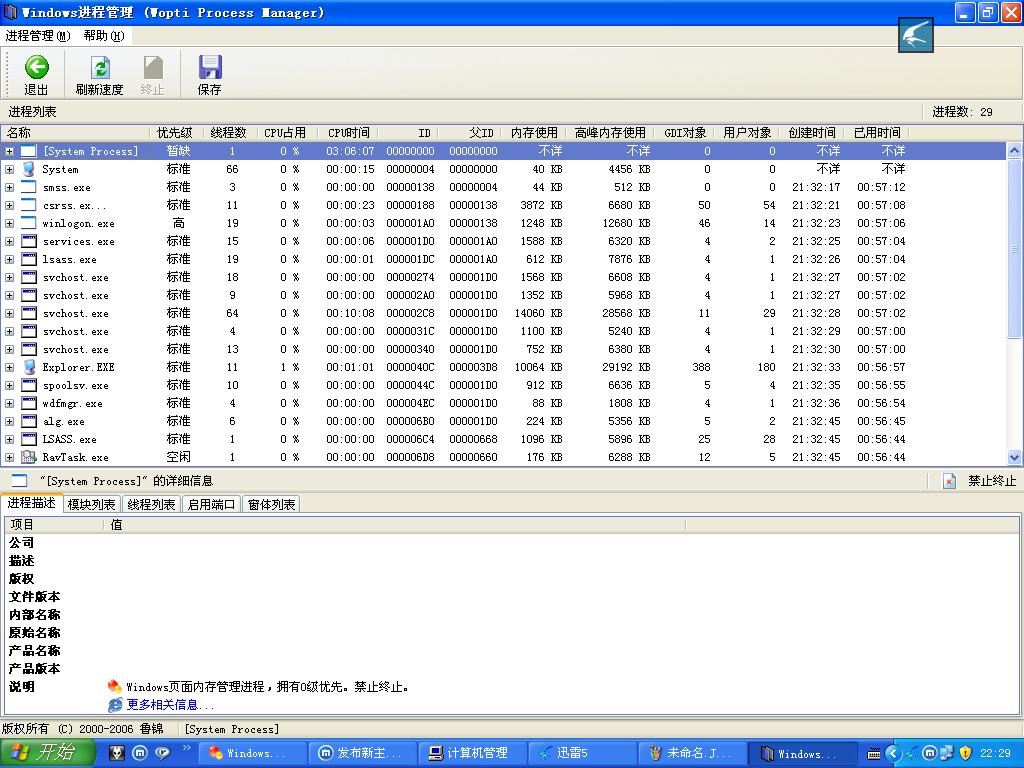Click the description (说明) row app icon

click(x=115, y=686)
